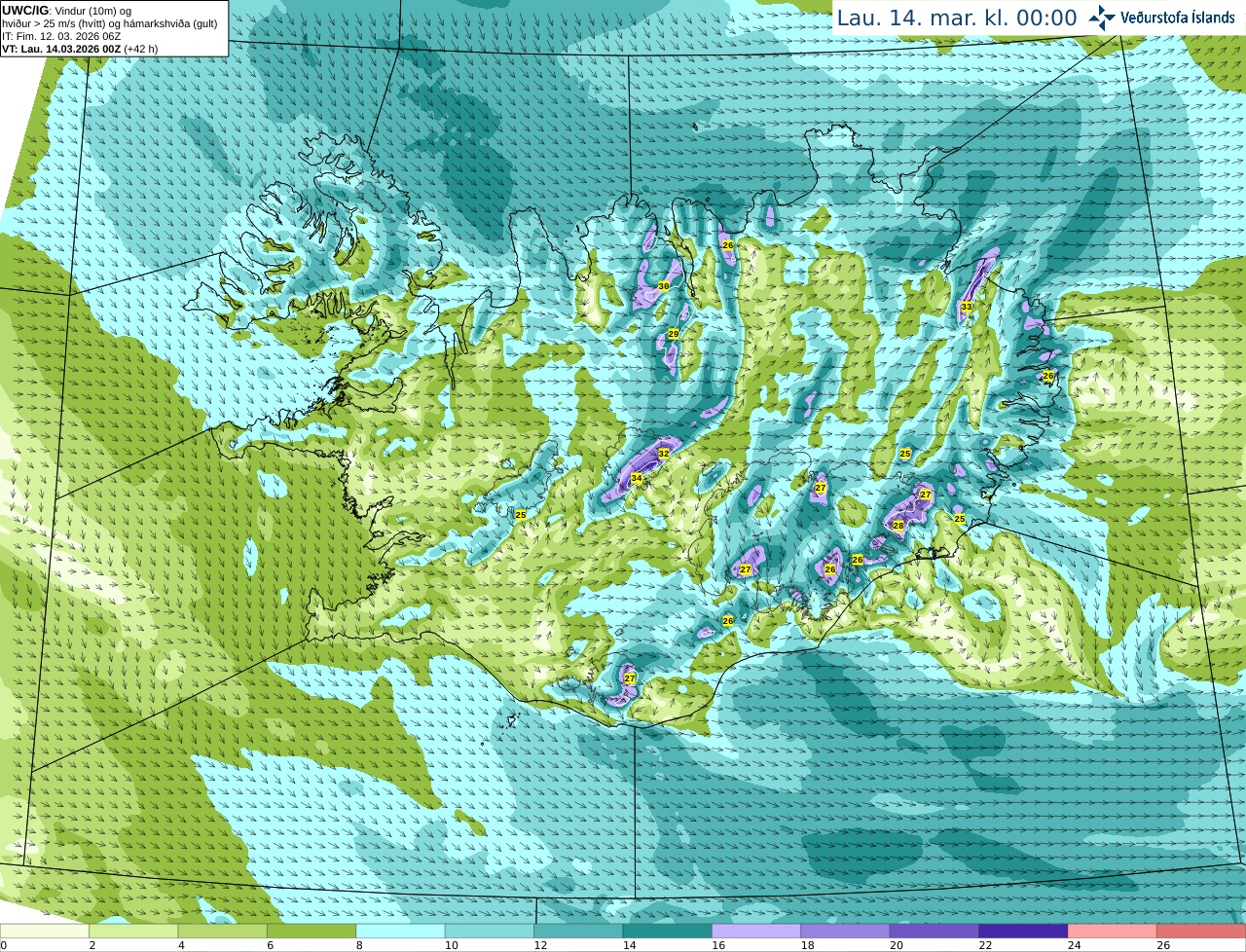Click the legend scale number 2
The image size is (1246, 952).
92,945
